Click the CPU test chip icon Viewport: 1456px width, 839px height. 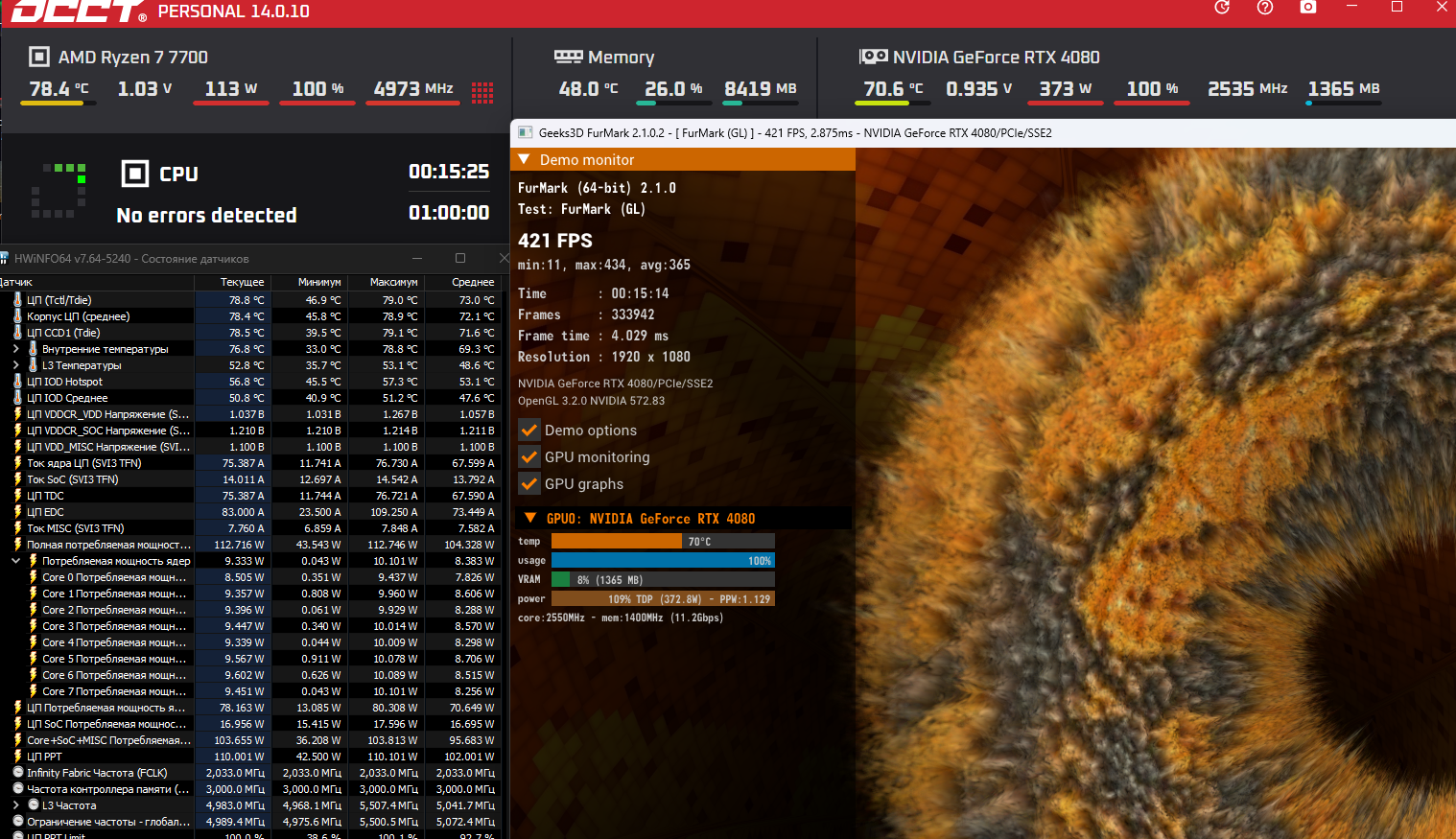click(135, 174)
